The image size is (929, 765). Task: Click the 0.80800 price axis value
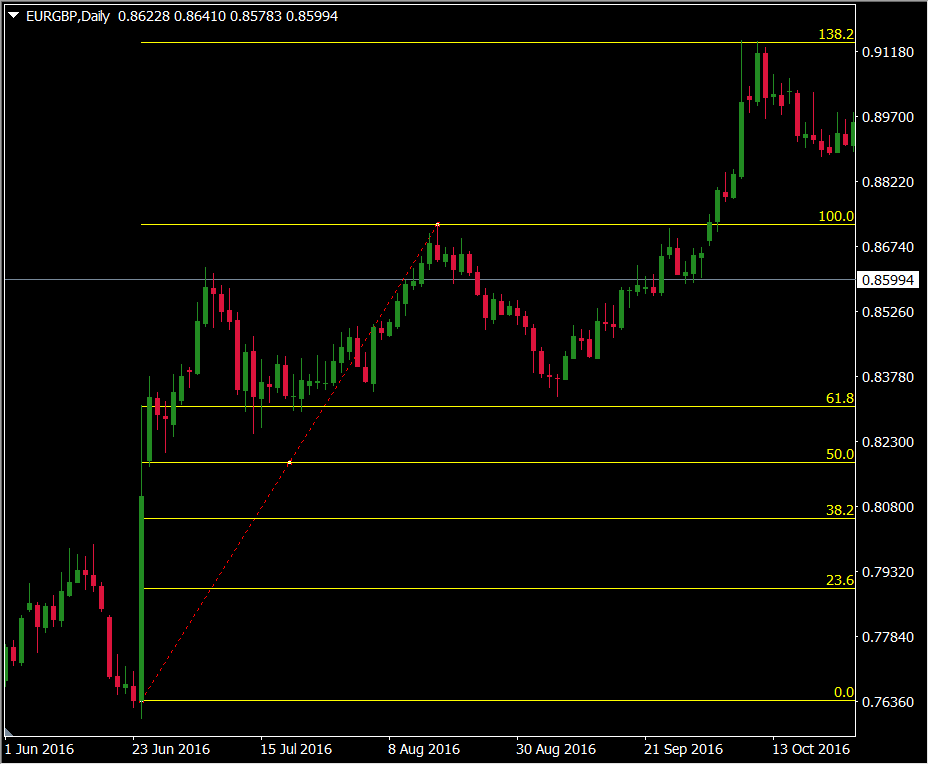click(x=888, y=507)
